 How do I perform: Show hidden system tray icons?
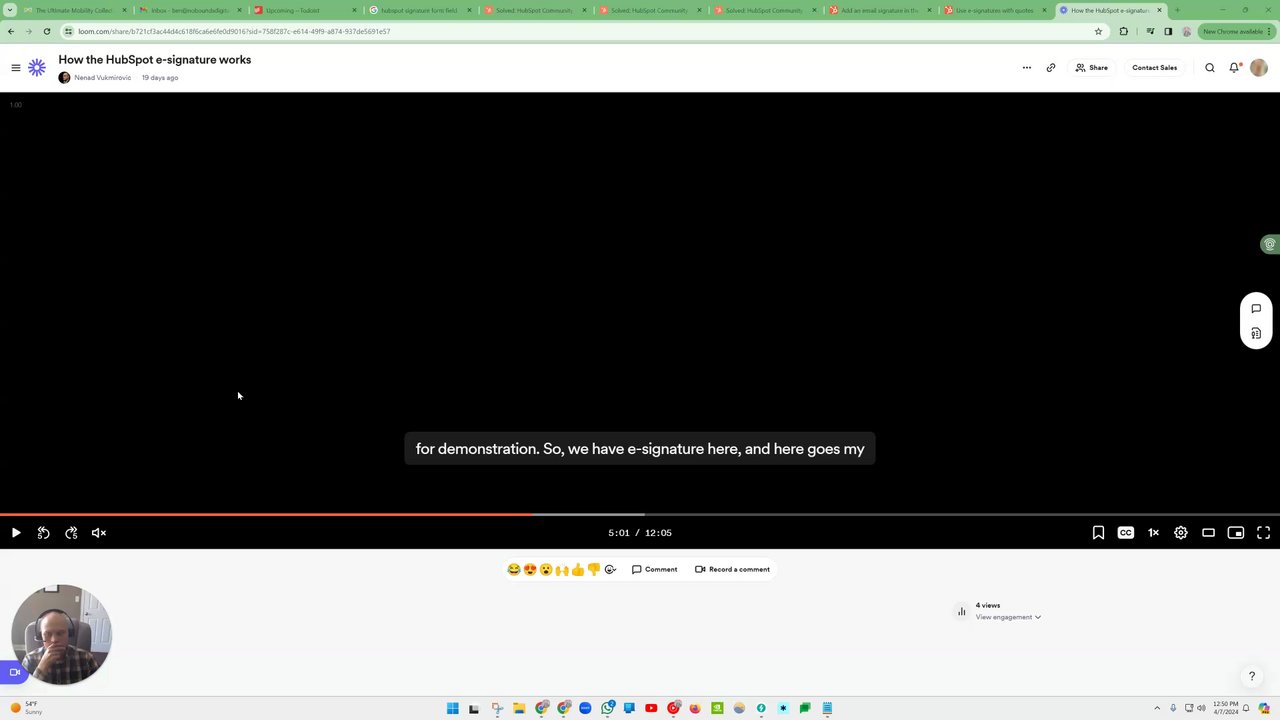coord(1157,708)
